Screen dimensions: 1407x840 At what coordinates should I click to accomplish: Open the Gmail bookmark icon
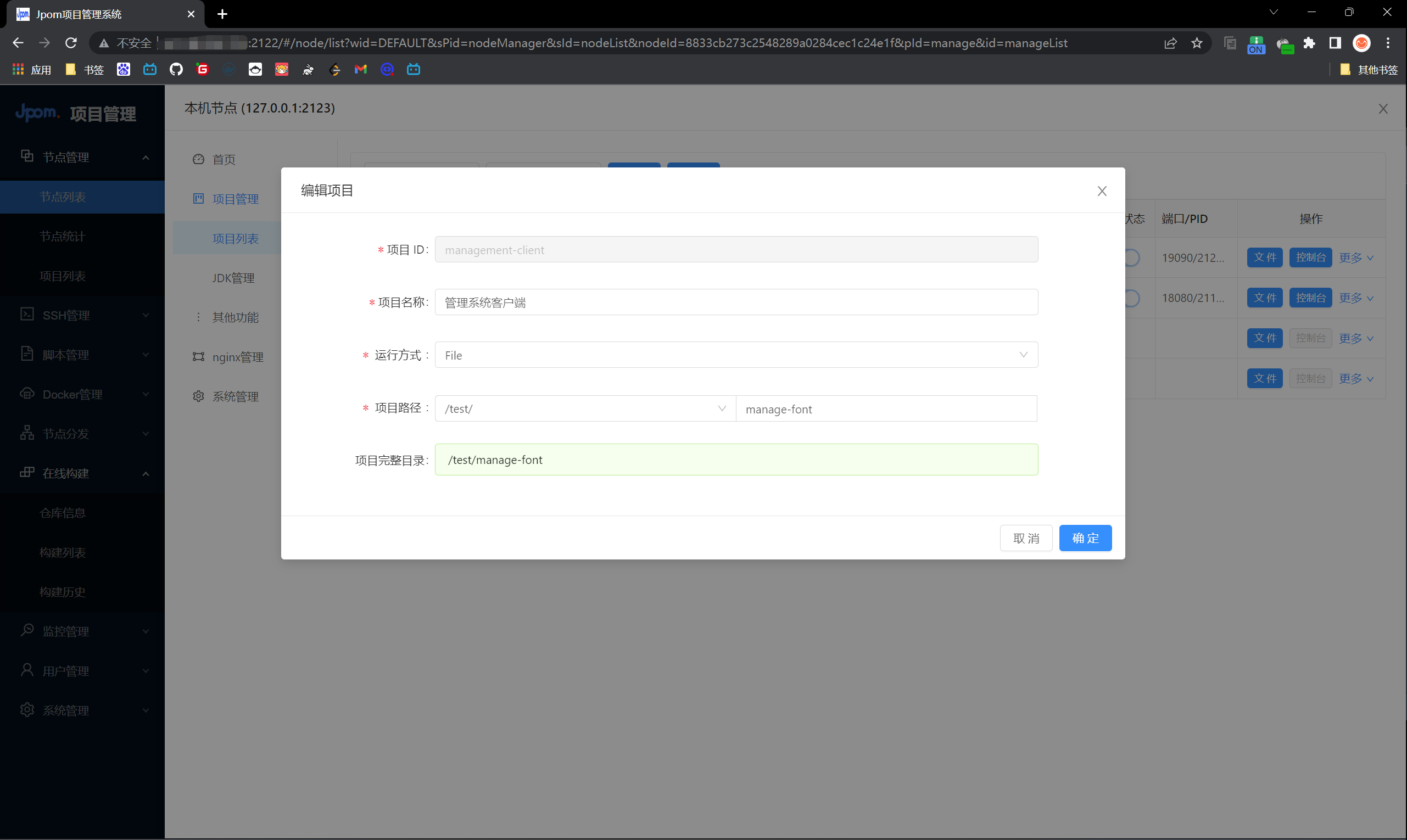coord(361,70)
